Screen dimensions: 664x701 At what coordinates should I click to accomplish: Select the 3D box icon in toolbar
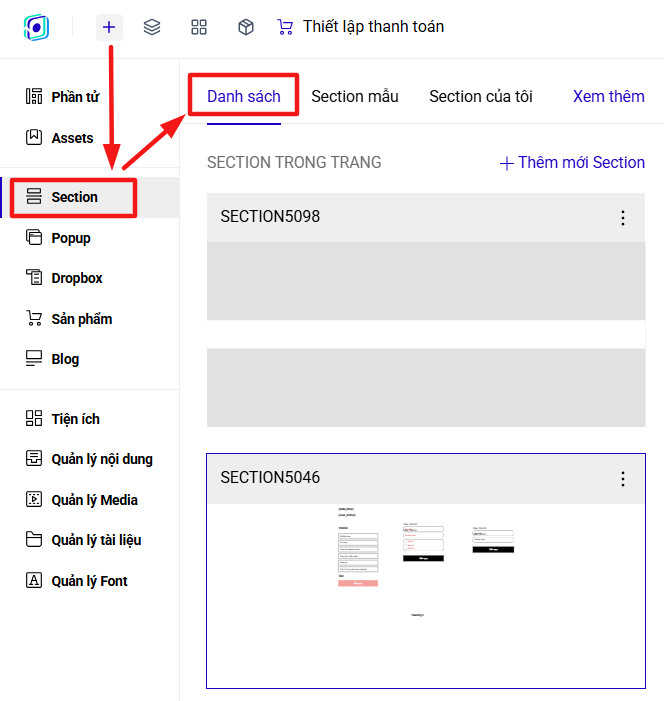[x=245, y=27]
